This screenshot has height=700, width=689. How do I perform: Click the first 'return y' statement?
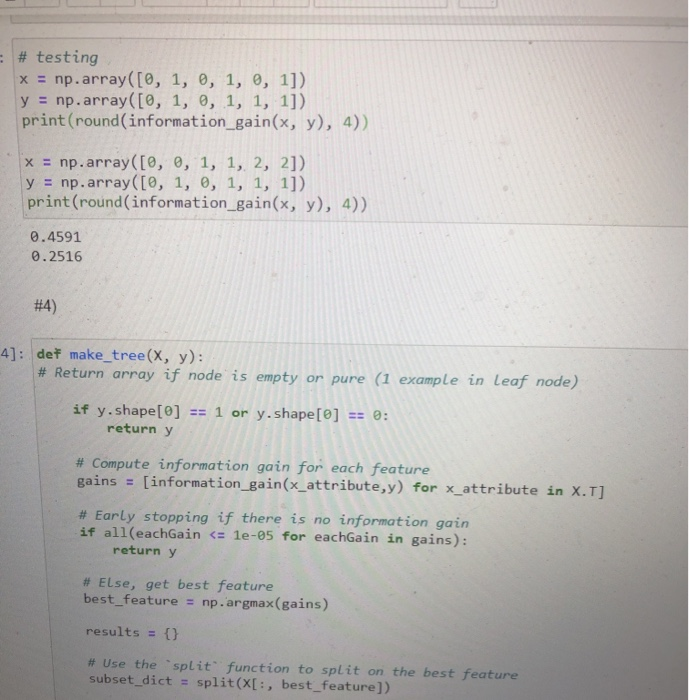(x=140, y=429)
